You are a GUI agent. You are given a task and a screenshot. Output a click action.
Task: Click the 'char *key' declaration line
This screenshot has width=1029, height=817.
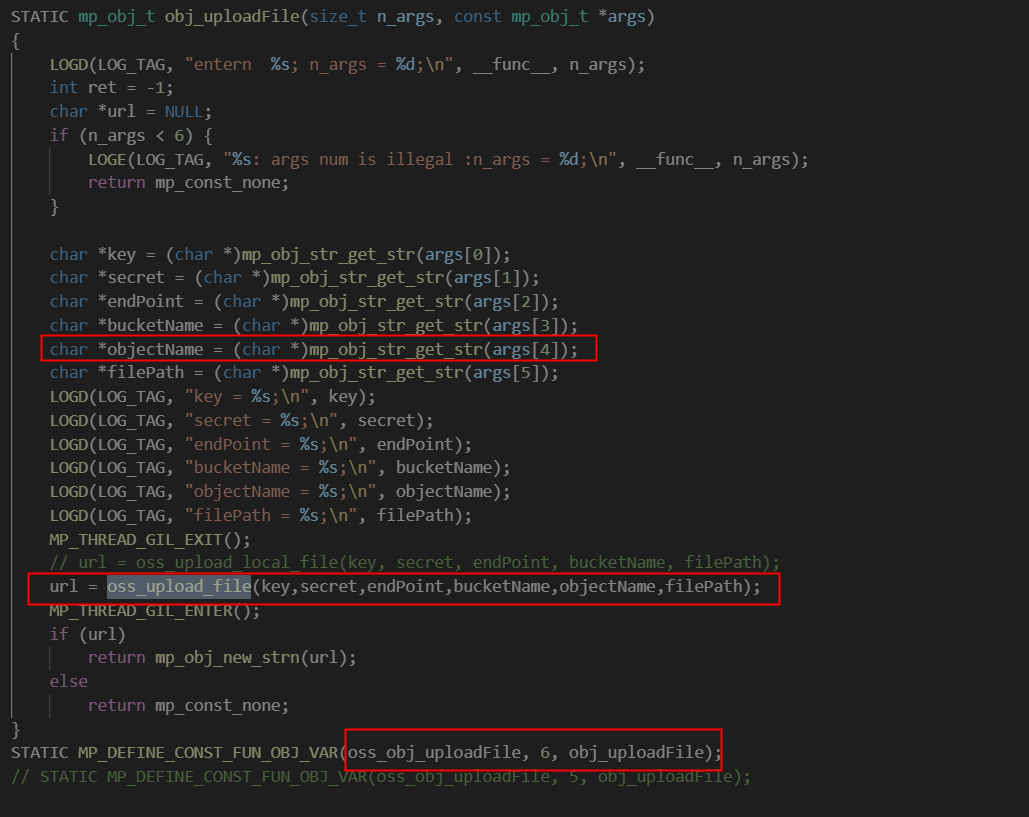[x=280, y=255]
